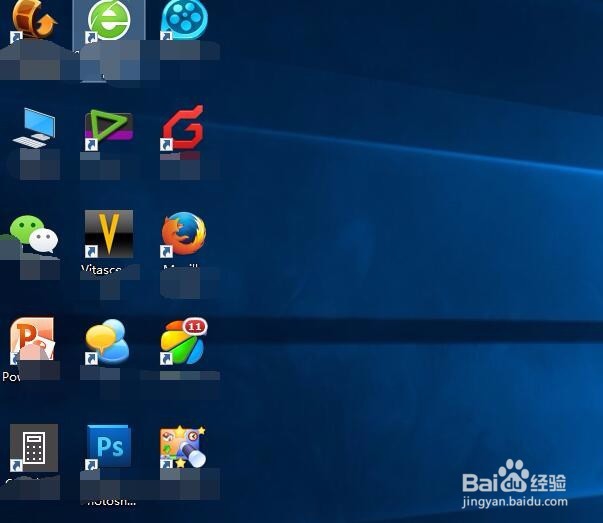Select the Vitascene icon label text
This screenshot has height=523, width=603.
click(x=102, y=269)
